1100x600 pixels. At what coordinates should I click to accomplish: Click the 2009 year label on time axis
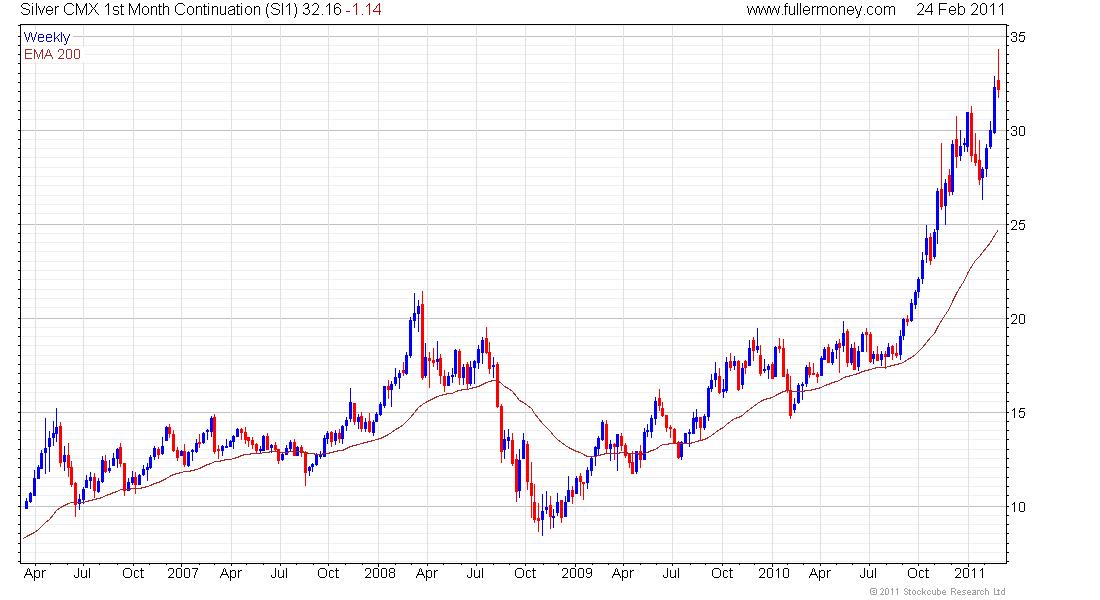(x=577, y=573)
